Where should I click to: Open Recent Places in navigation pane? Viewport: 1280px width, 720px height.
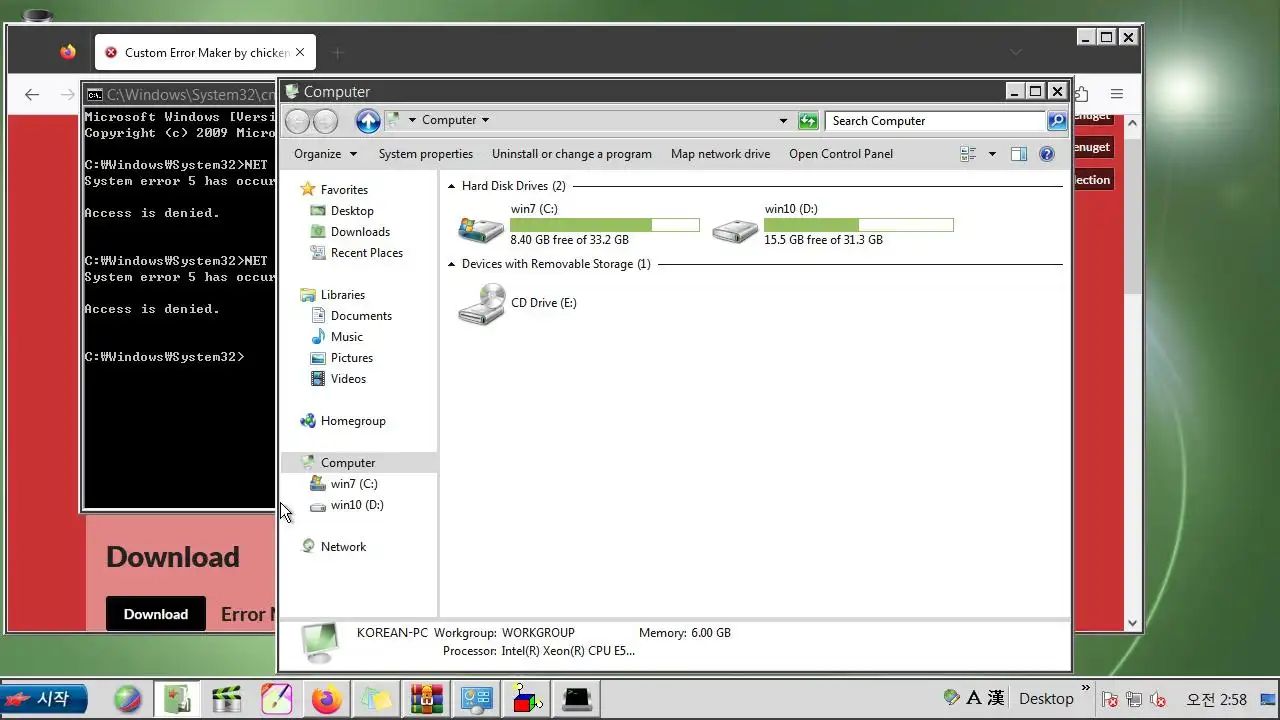(367, 253)
